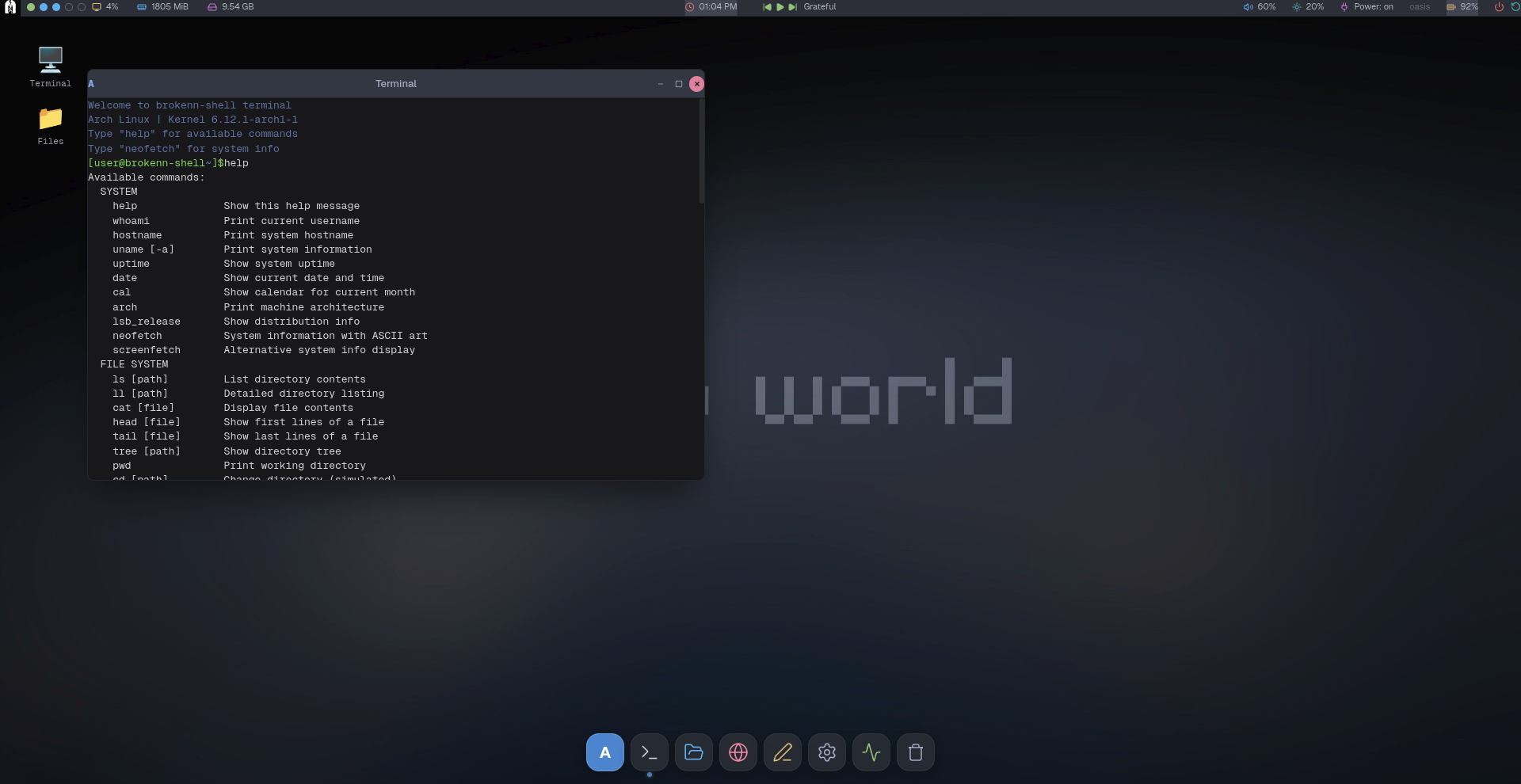Click the oasis label in top bar

point(1420,7)
